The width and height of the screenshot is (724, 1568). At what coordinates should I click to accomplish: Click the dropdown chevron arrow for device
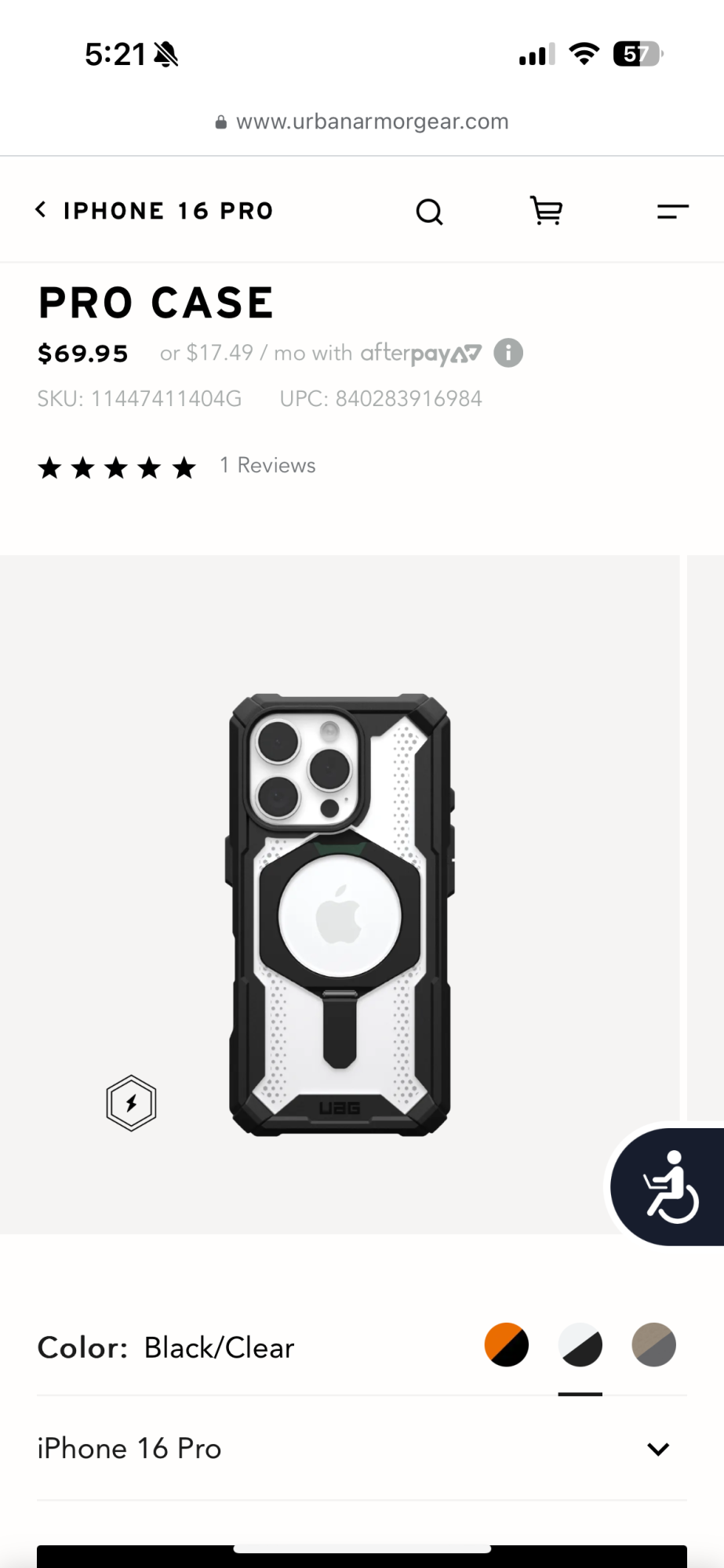tap(658, 1450)
